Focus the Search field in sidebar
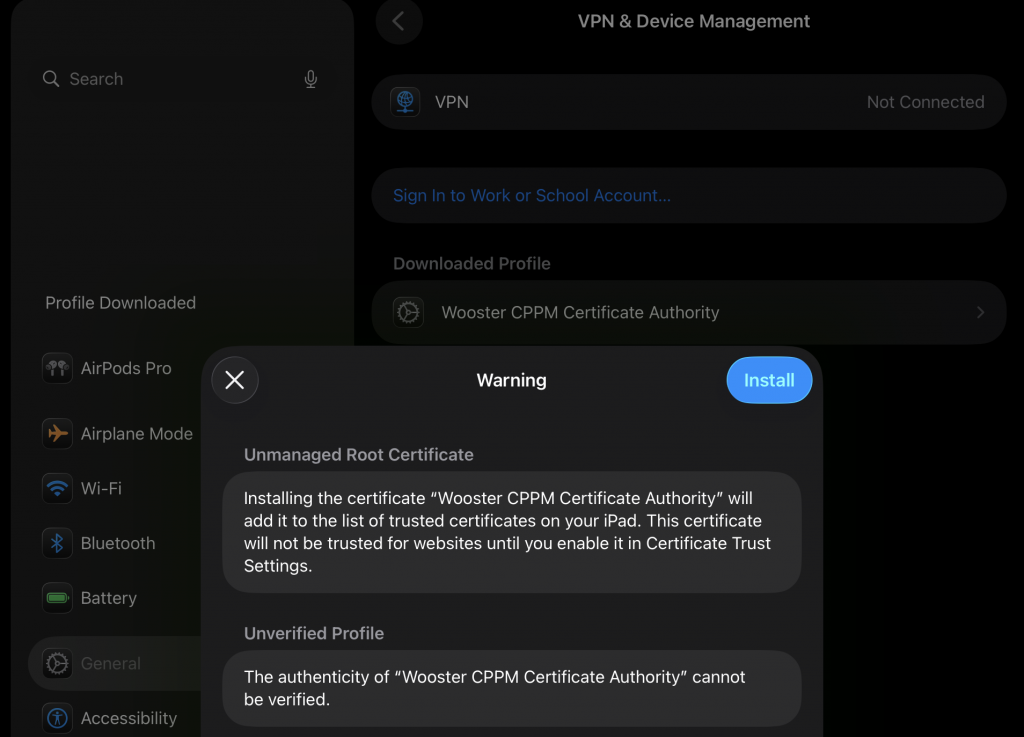Viewport: 1024px width, 737px height. pos(182,79)
